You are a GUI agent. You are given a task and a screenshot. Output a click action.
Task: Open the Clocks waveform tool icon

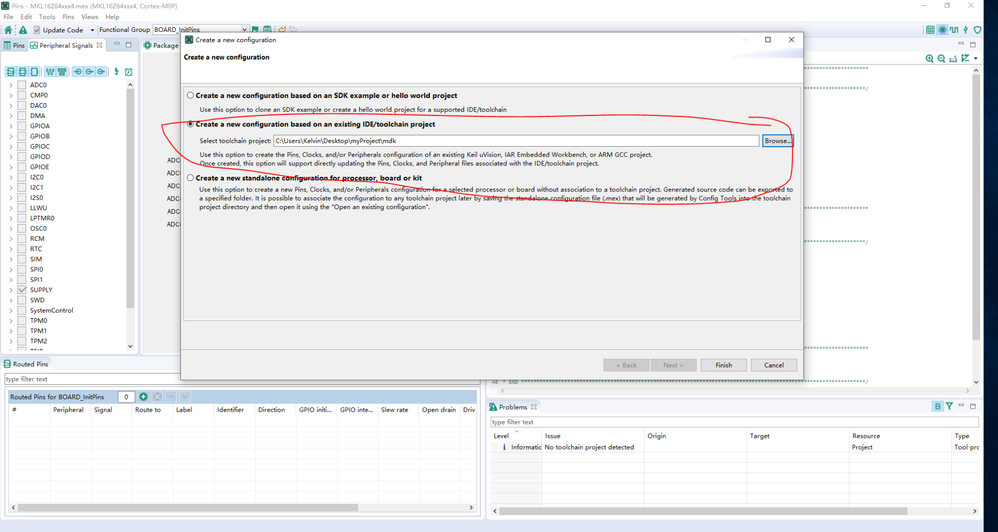(x=953, y=30)
